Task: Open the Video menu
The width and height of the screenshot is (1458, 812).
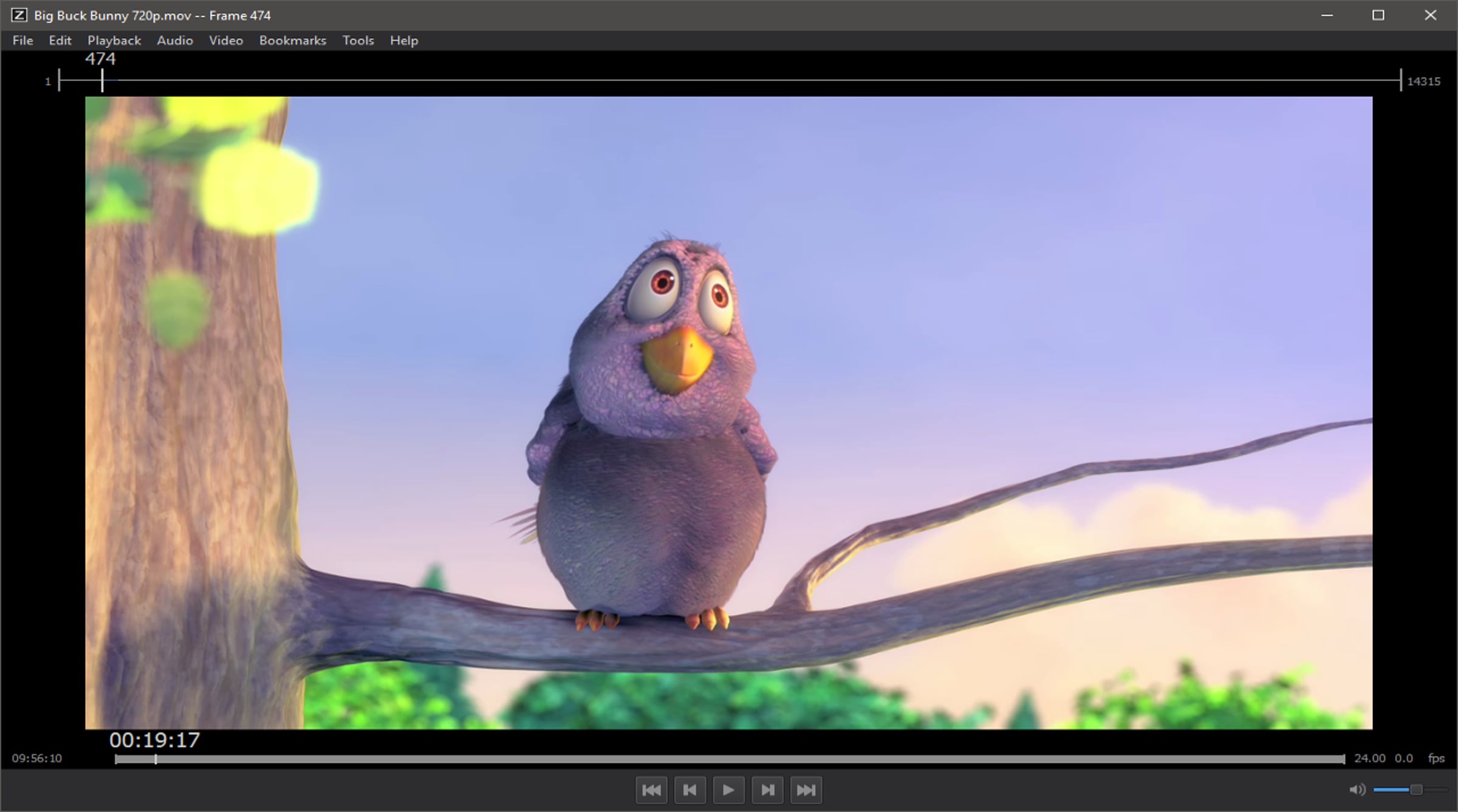Action: [226, 40]
